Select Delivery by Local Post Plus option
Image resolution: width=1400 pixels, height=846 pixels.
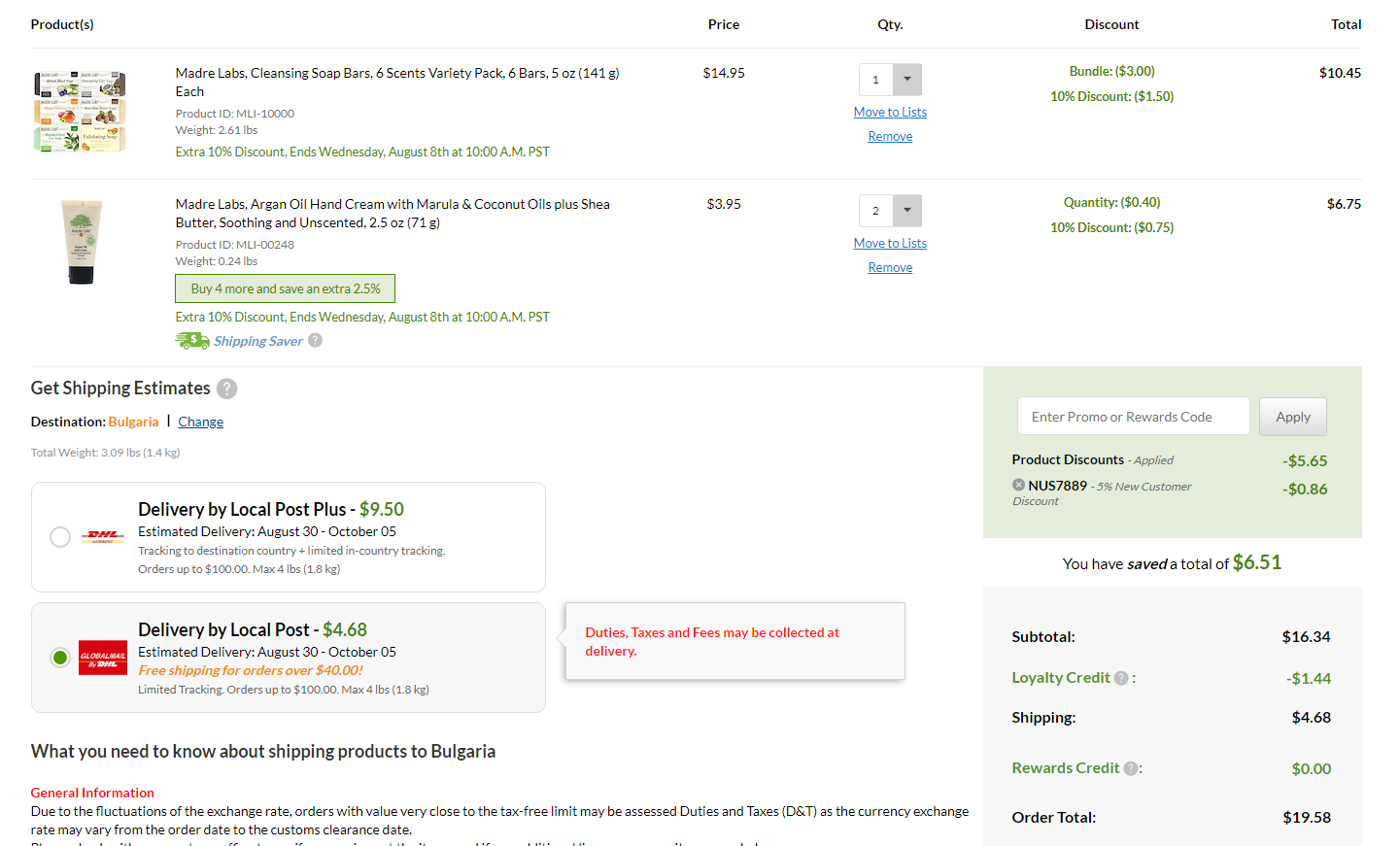60,537
